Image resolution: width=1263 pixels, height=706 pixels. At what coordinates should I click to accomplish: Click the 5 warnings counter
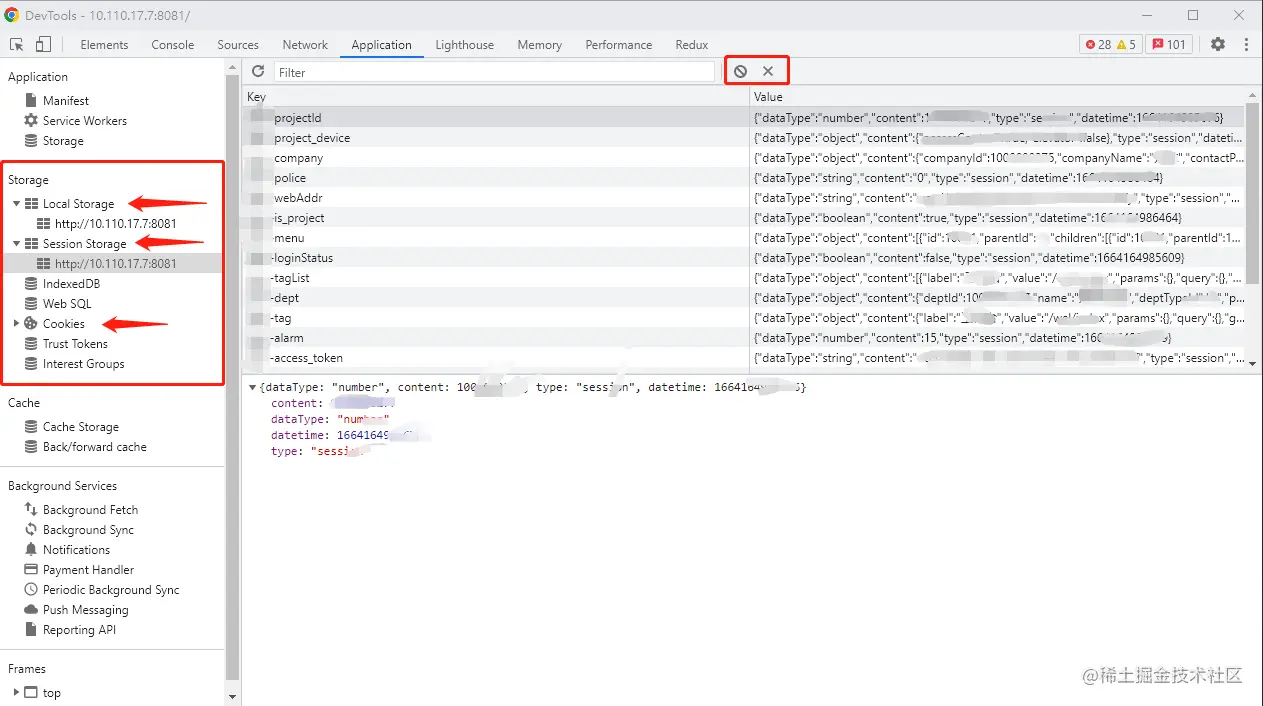coord(1126,44)
